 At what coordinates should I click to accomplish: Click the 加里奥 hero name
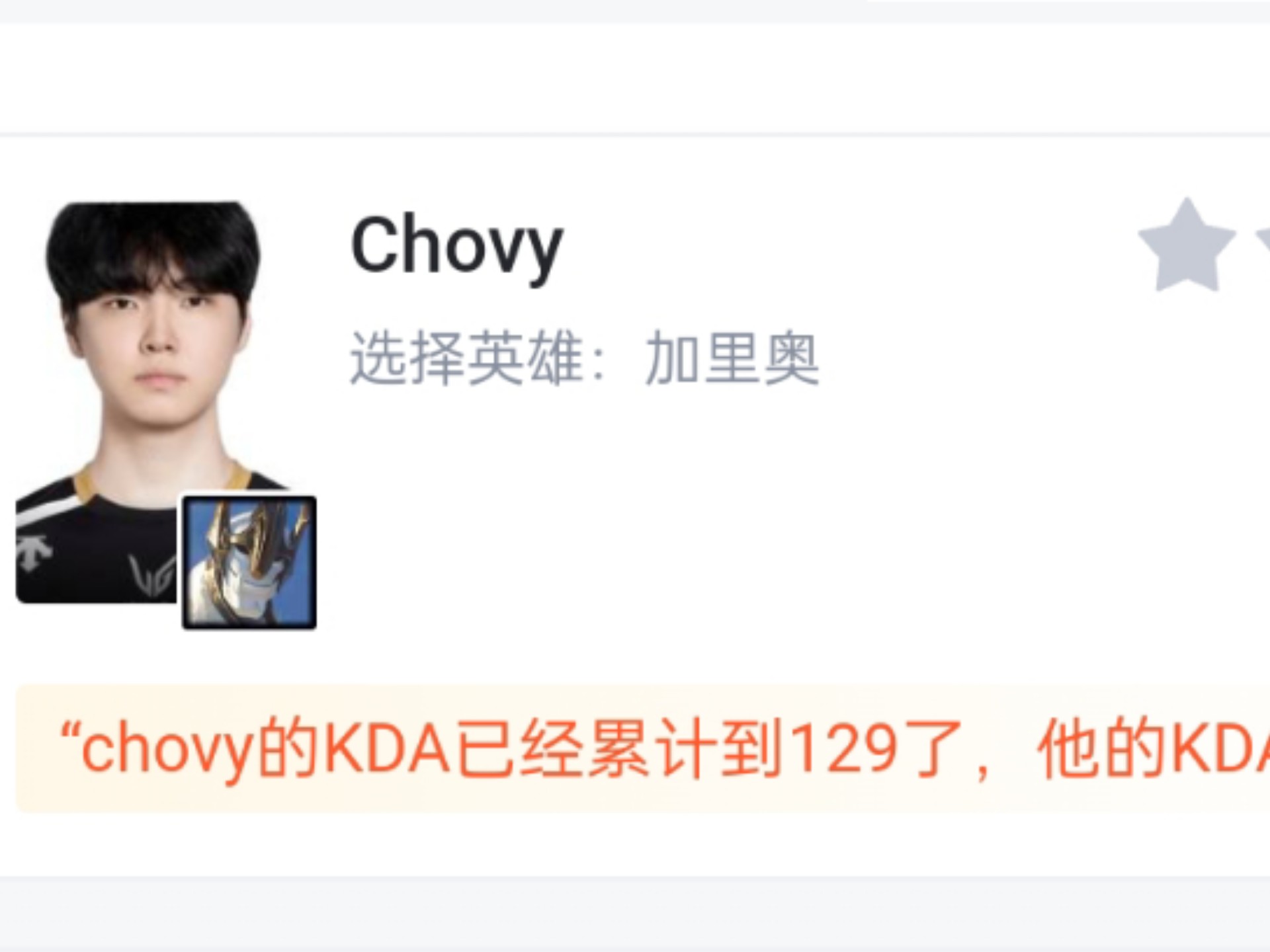point(732,358)
